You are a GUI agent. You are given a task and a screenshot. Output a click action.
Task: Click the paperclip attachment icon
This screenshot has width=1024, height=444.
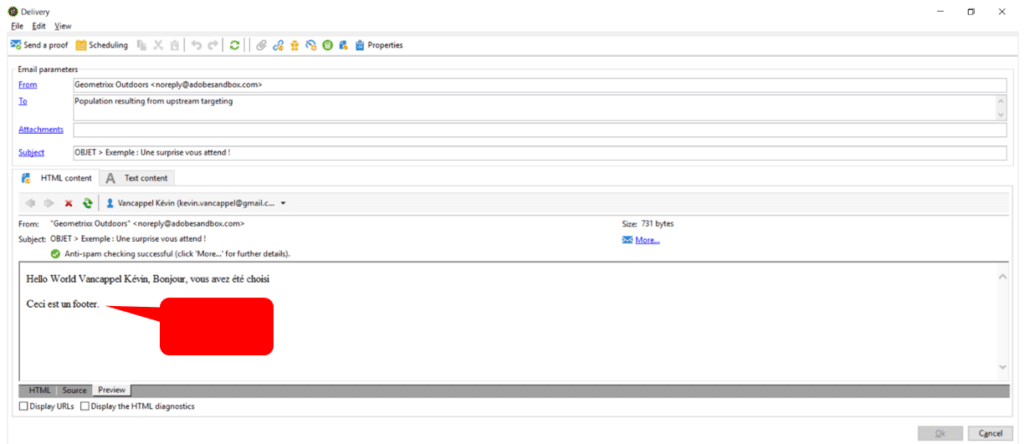tap(262, 45)
